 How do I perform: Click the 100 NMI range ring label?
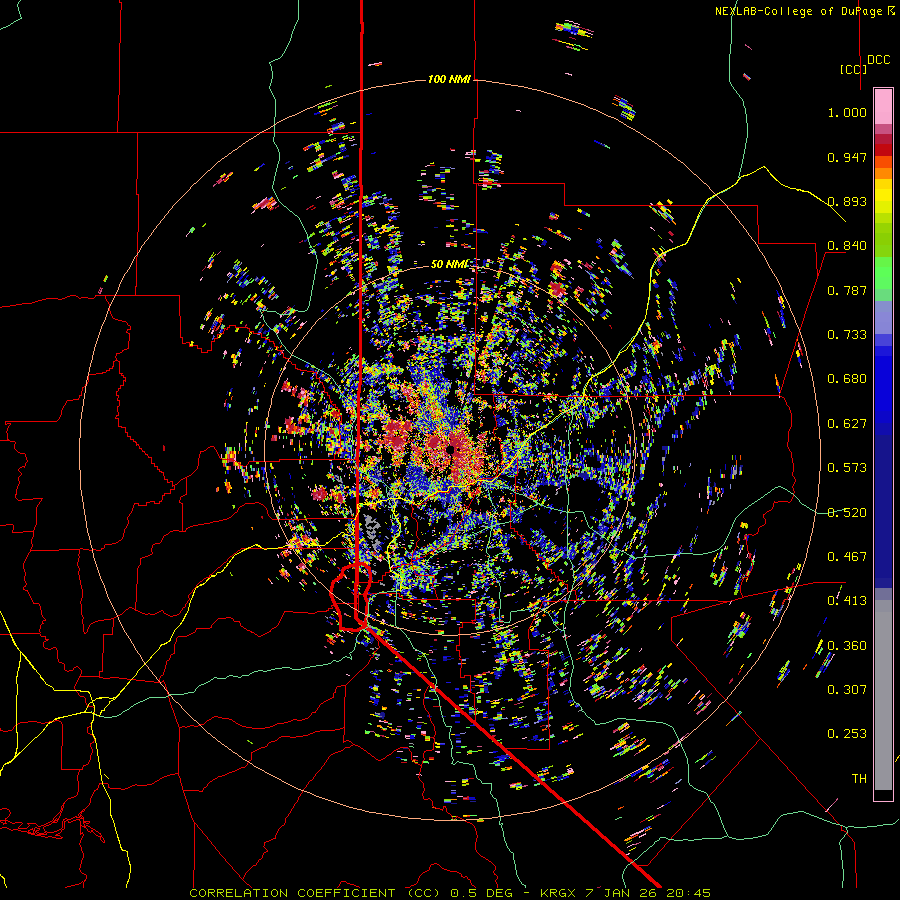pyautogui.click(x=449, y=79)
